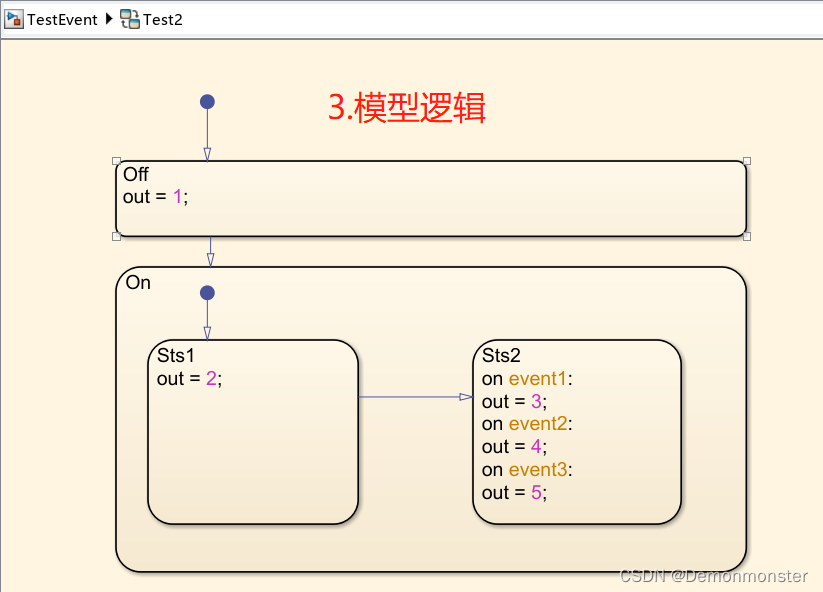Click the Simulink model icon in the breadcrumb
Viewport: 823px width, 592px height.
click(x=14, y=19)
